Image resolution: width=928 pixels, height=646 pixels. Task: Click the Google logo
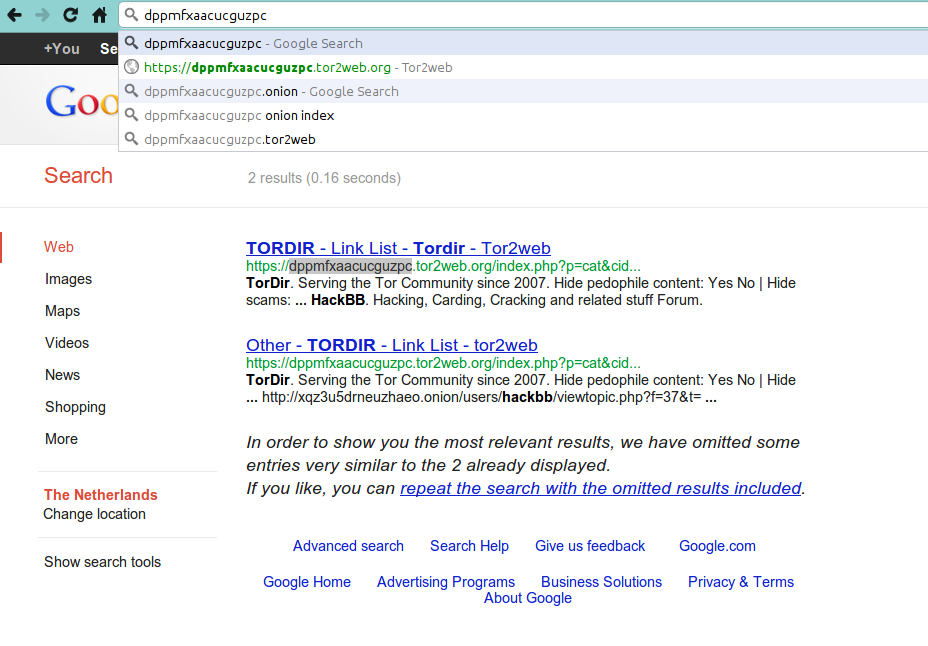click(82, 101)
